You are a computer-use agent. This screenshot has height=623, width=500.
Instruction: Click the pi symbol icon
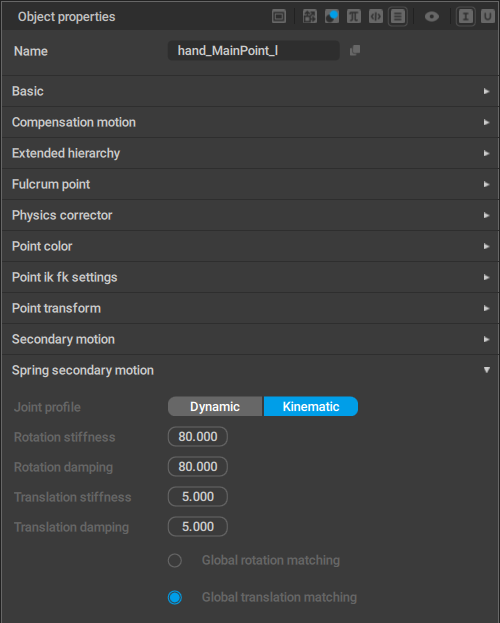(354, 17)
